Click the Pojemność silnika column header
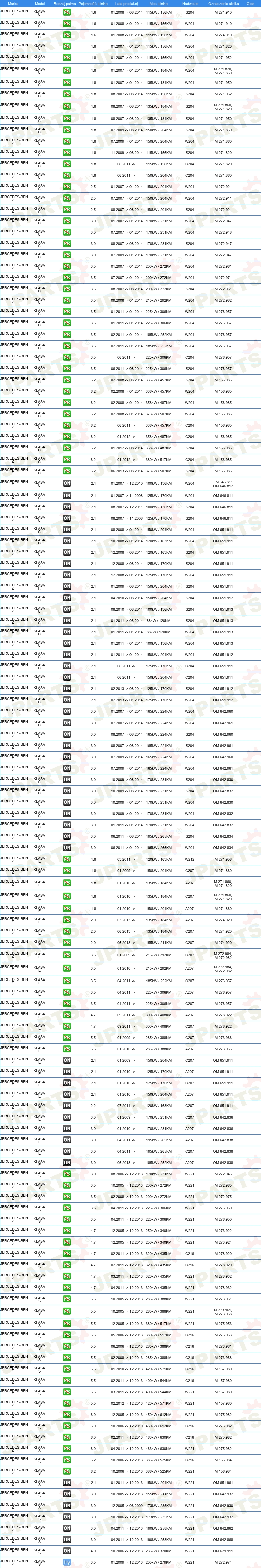The image size is (261, 1568). (x=93, y=4)
